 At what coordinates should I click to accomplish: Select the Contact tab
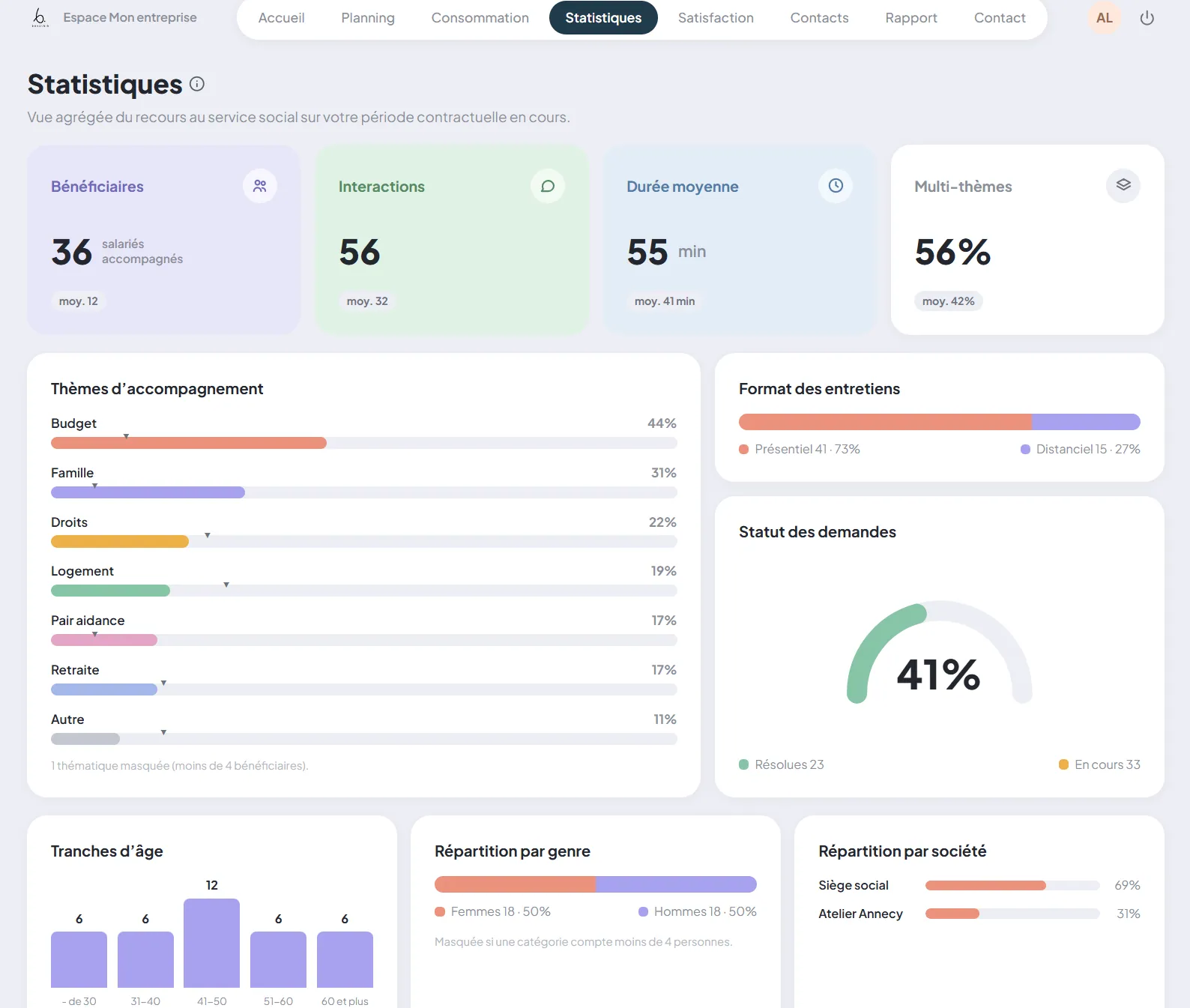coord(1000,18)
